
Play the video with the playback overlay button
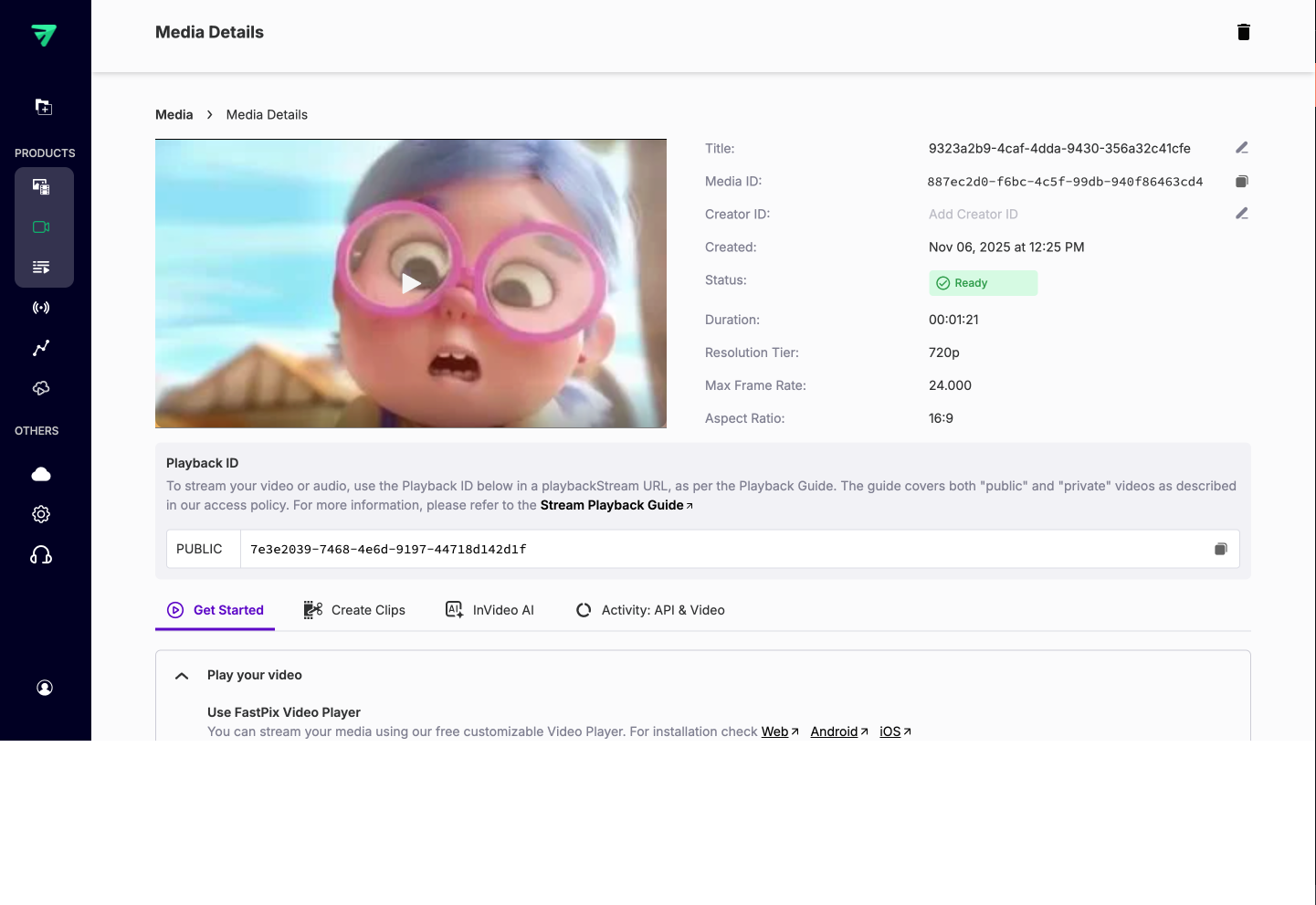[411, 283]
